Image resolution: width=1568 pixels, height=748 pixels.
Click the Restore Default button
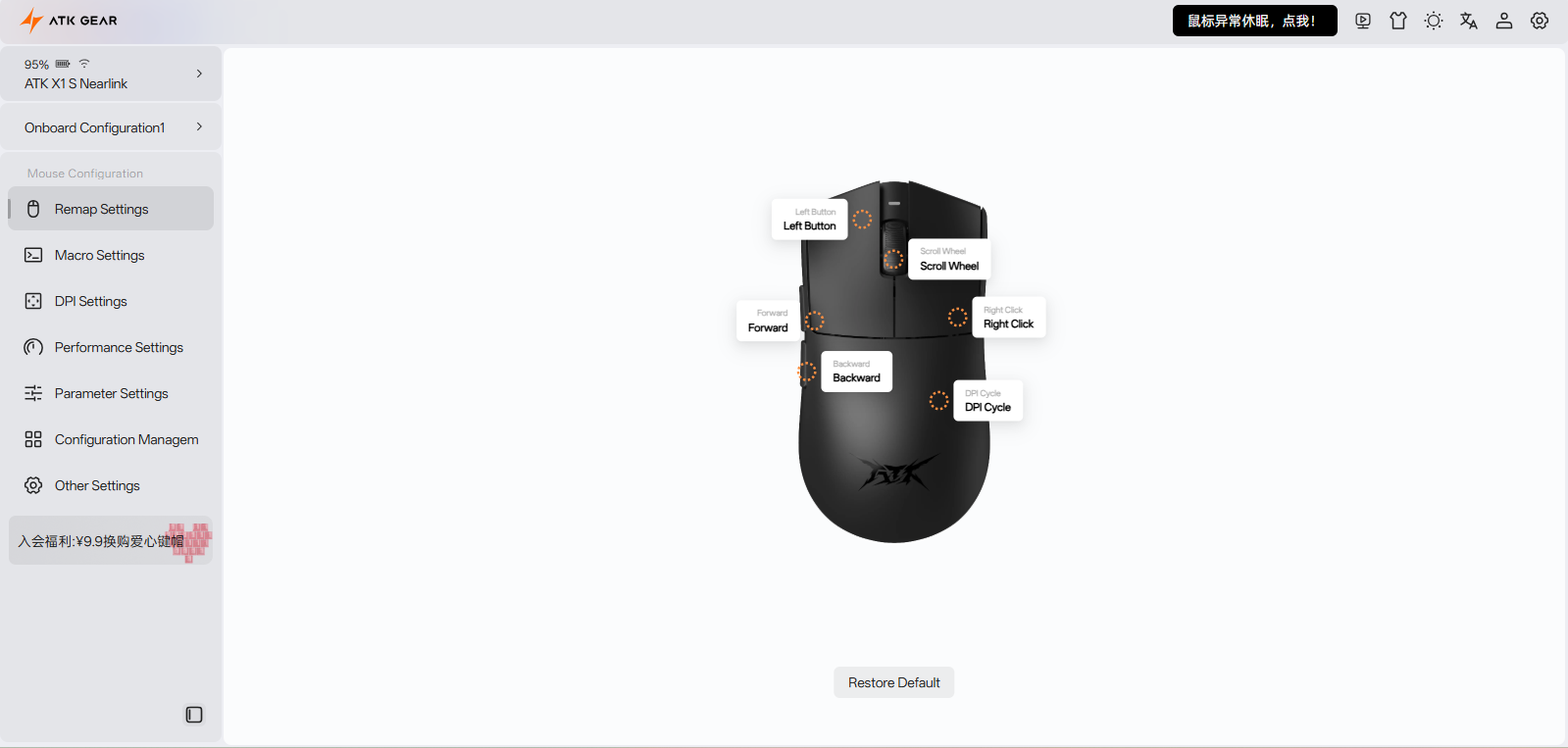pos(893,682)
